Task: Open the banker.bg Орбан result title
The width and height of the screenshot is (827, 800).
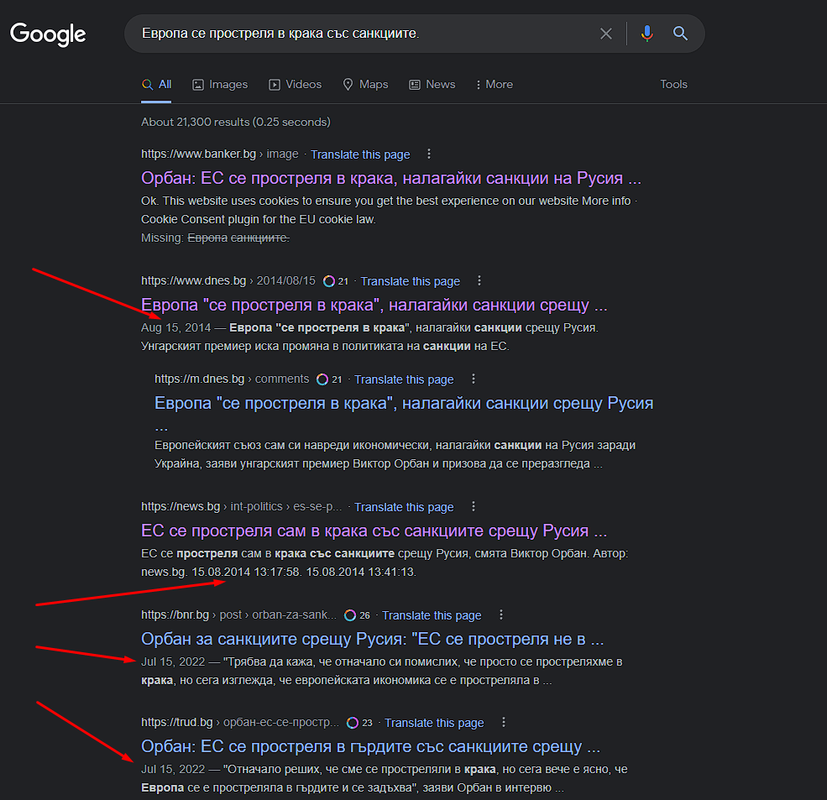Action: point(391,178)
